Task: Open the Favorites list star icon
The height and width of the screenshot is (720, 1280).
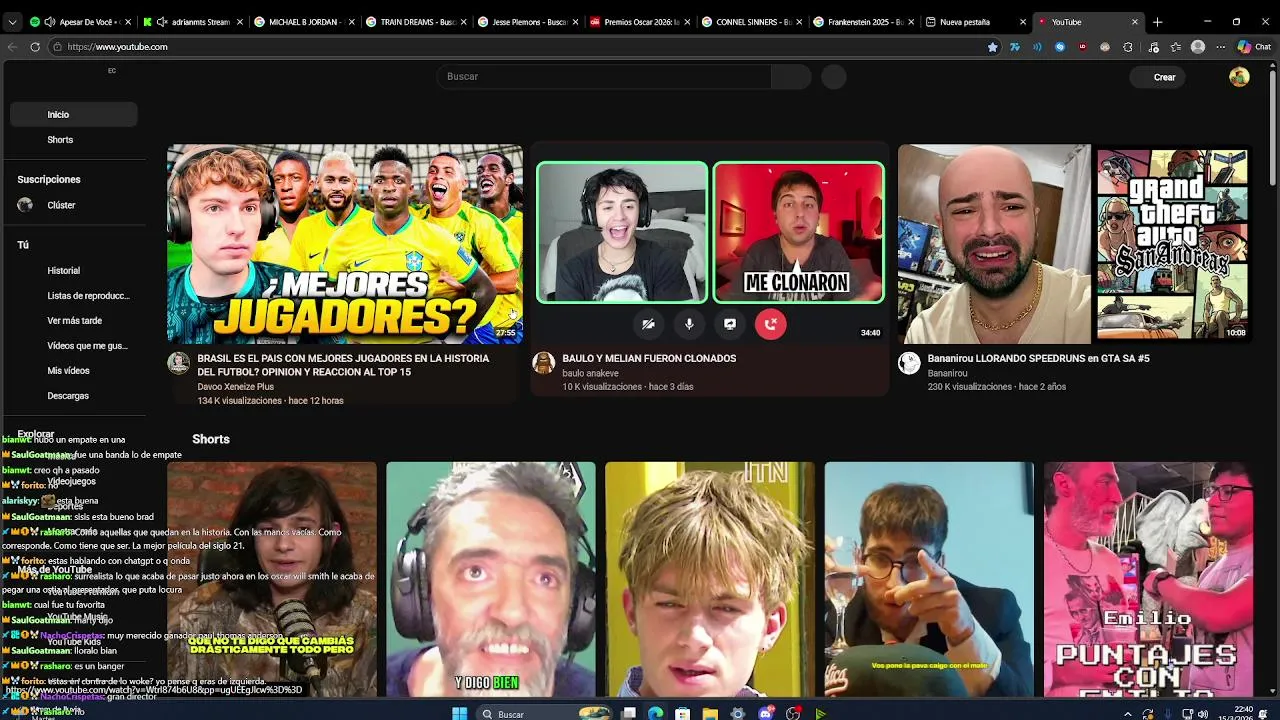Action: click(x=1175, y=47)
